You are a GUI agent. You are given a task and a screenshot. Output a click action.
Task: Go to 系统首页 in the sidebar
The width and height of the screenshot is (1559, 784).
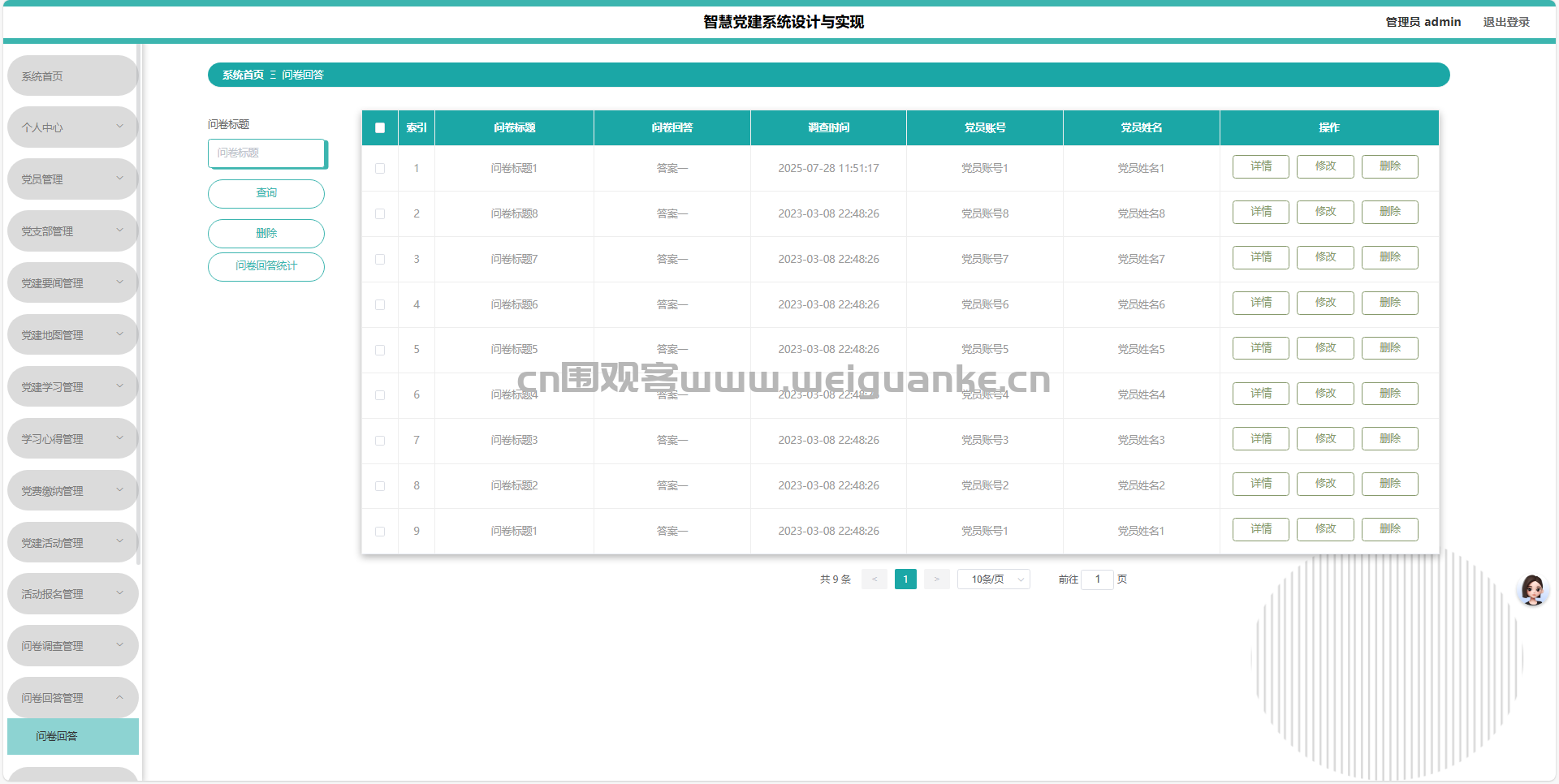[73, 76]
